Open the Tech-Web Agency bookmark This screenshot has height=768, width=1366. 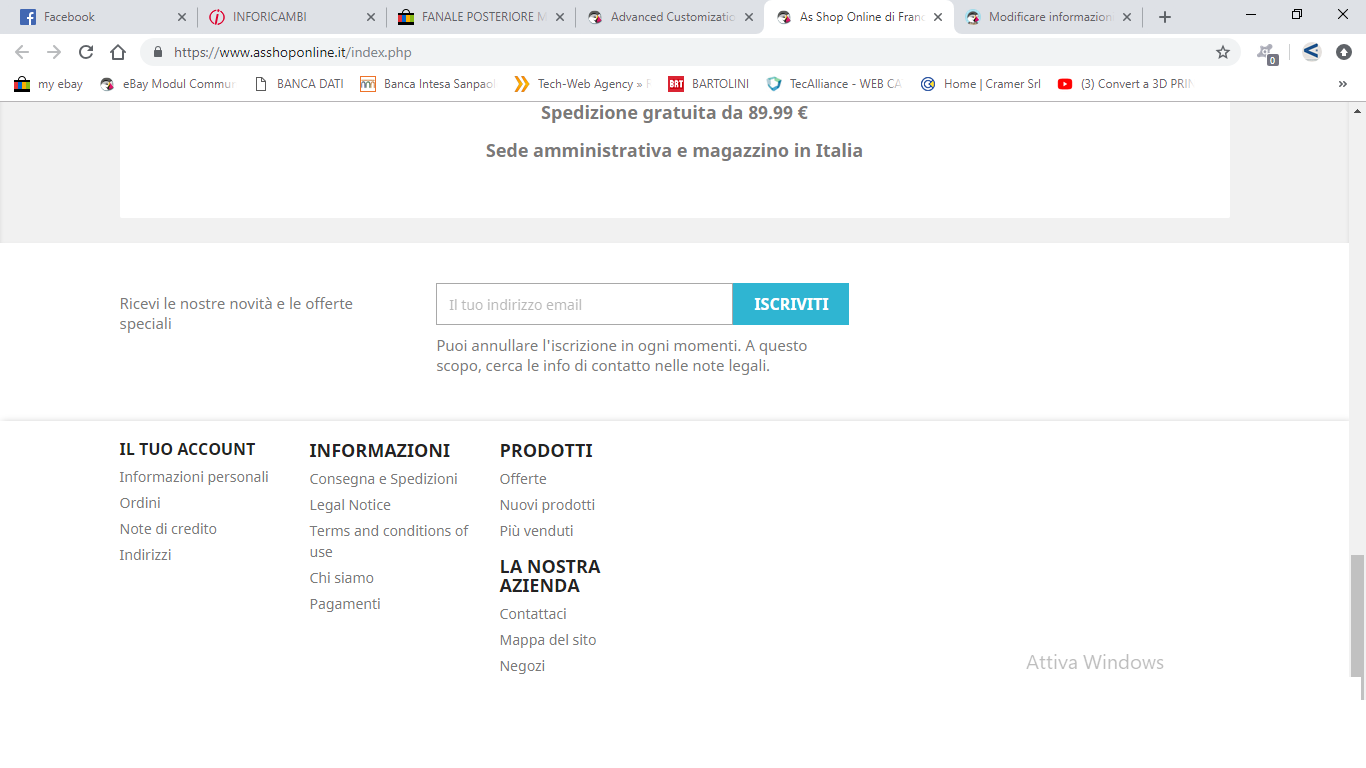(582, 84)
